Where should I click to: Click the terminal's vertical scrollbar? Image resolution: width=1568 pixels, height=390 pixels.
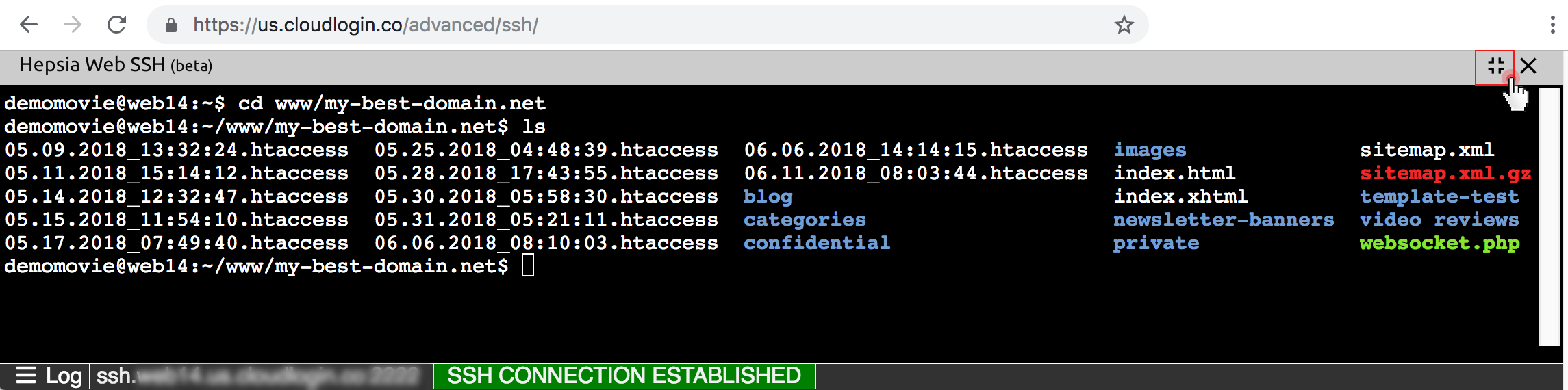(x=1549, y=216)
